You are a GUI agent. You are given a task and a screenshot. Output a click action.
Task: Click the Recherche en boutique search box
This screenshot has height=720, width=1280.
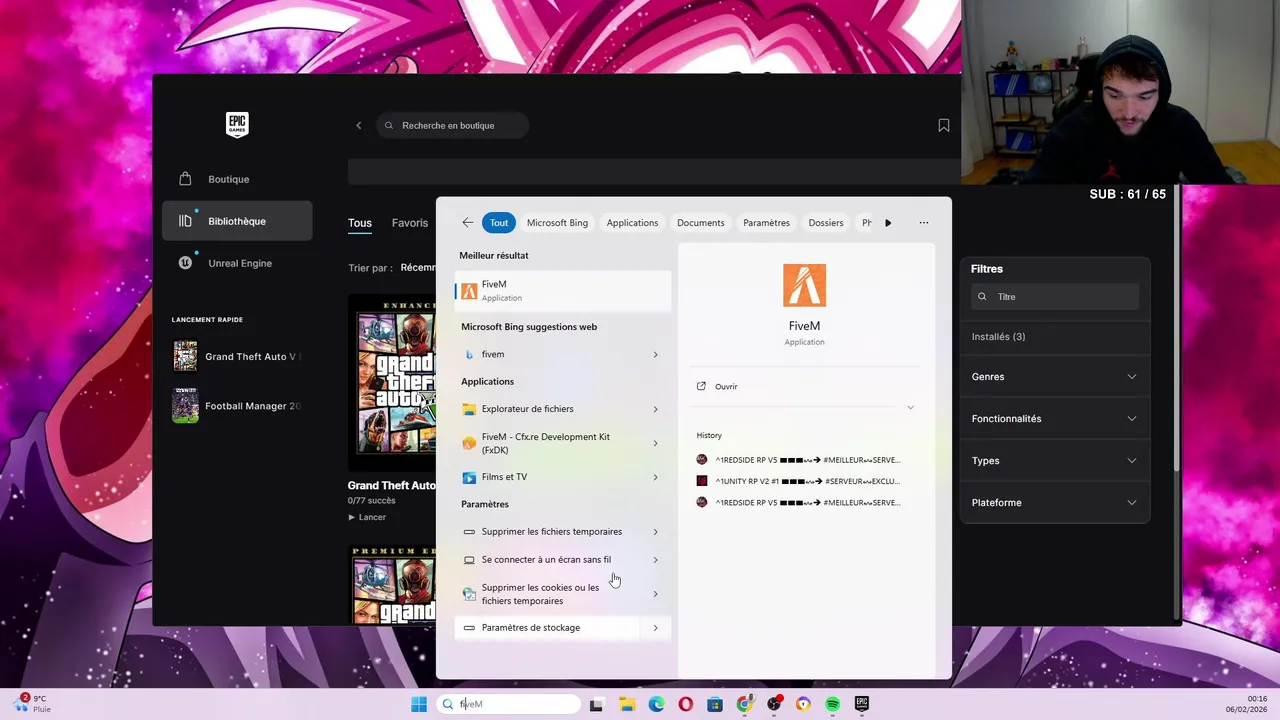[453, 125]
